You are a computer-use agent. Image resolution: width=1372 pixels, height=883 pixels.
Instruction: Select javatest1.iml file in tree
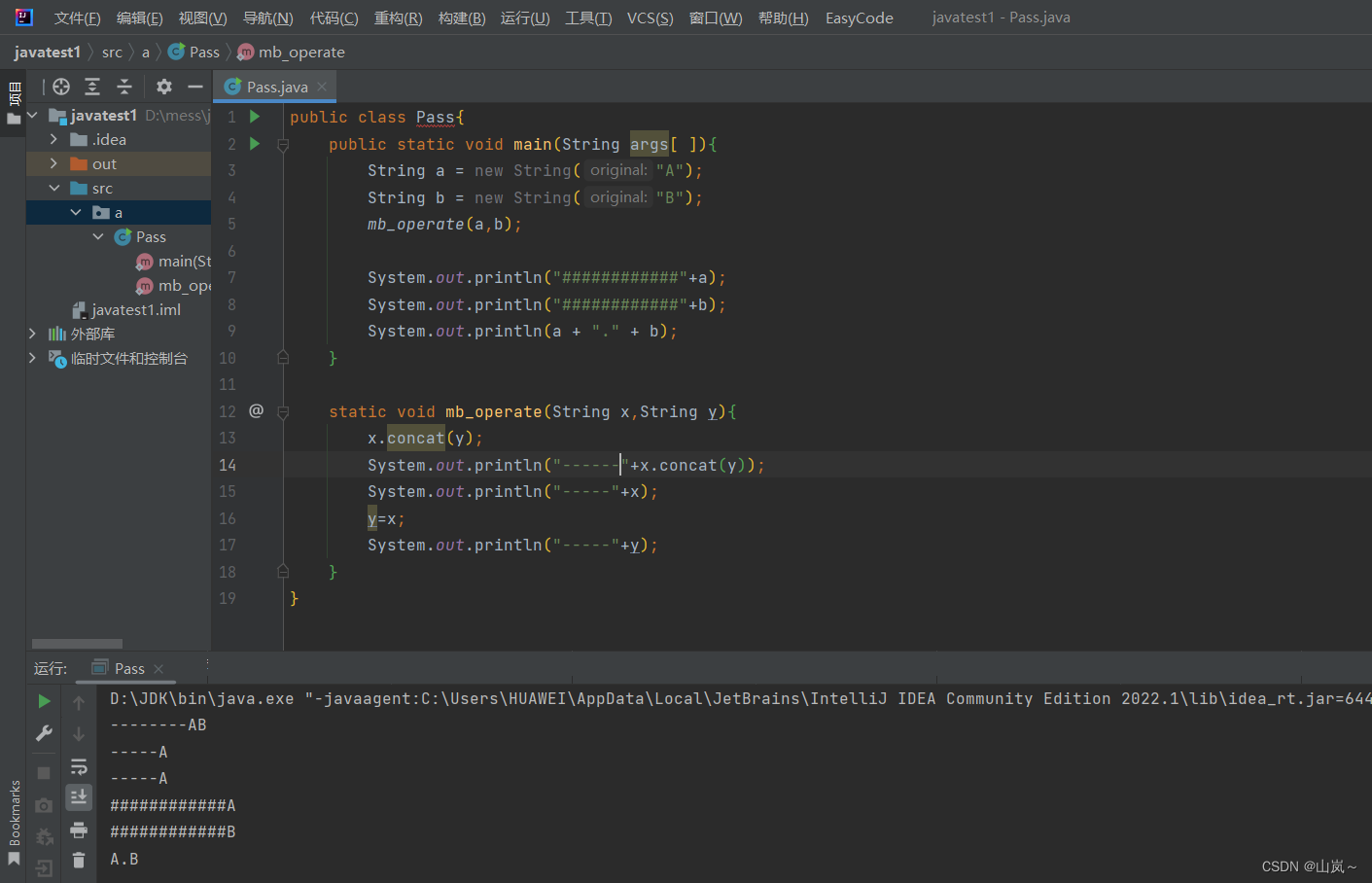[126, 310]
